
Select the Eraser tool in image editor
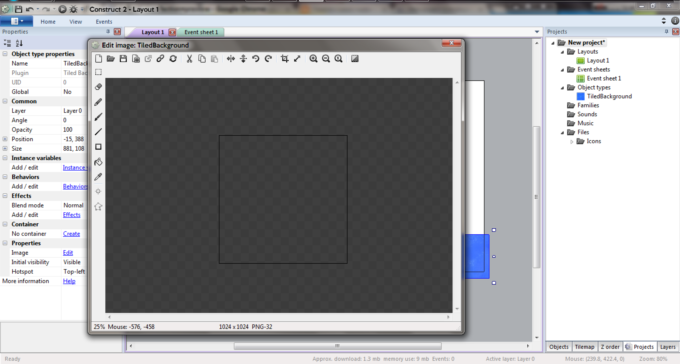coord(98,87)
